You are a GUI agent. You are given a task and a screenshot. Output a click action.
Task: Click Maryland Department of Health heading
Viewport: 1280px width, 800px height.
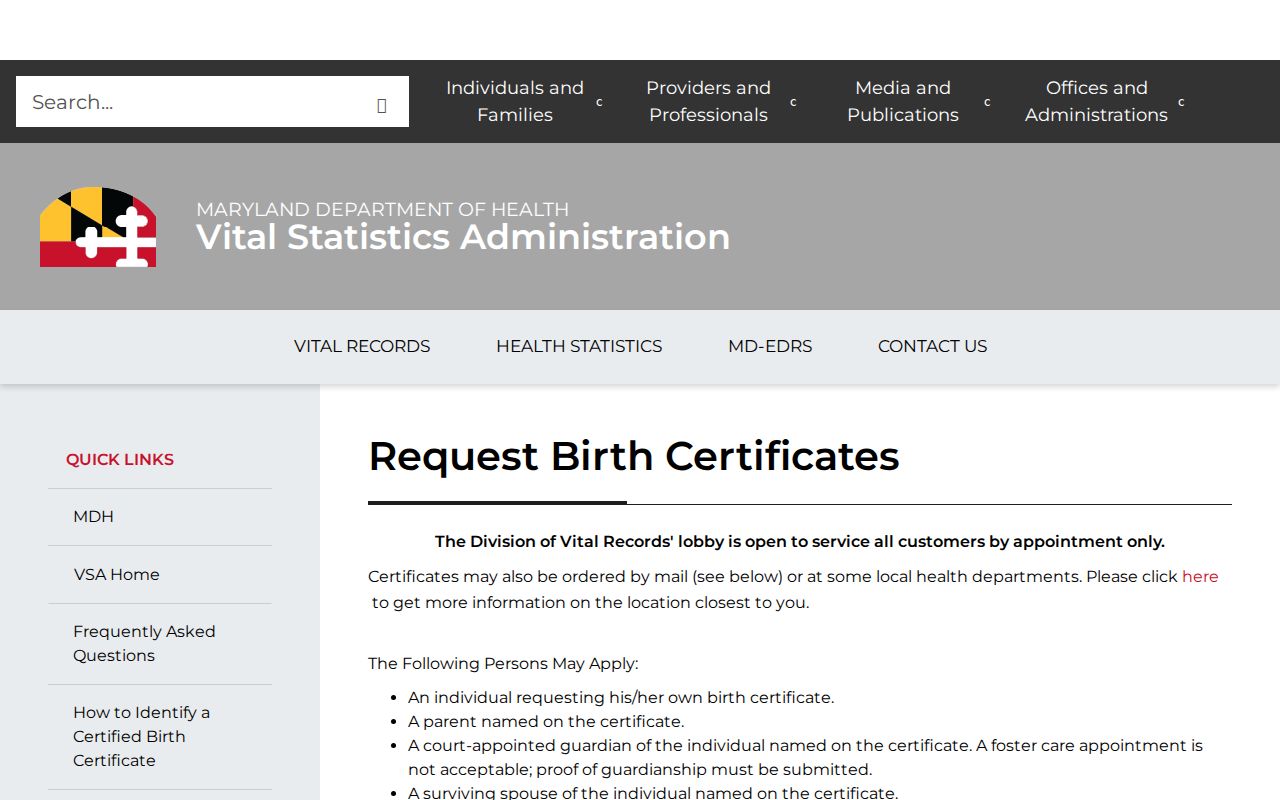(382, 209)
